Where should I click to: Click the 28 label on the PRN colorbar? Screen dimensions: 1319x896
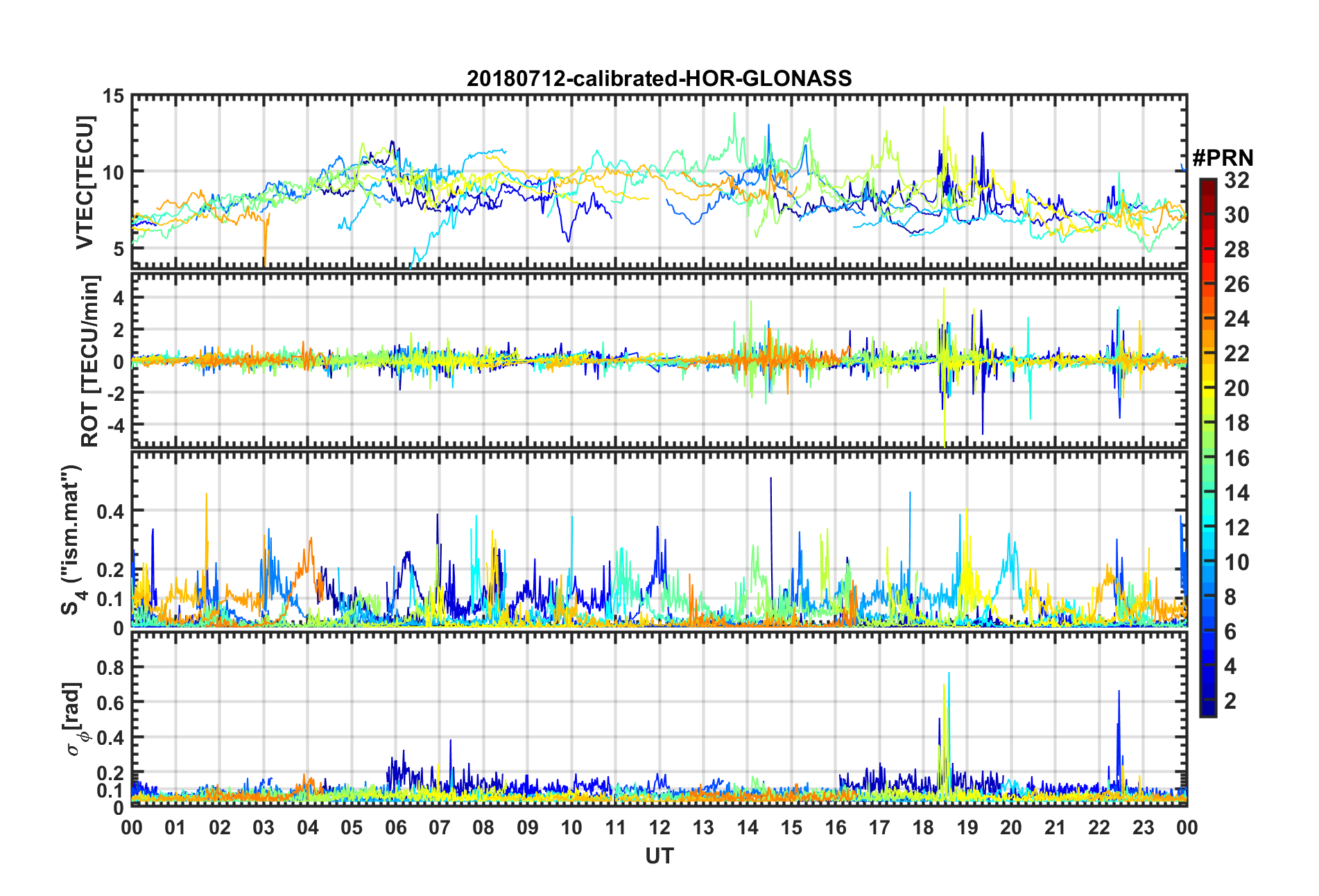(x=1236, y=250)
